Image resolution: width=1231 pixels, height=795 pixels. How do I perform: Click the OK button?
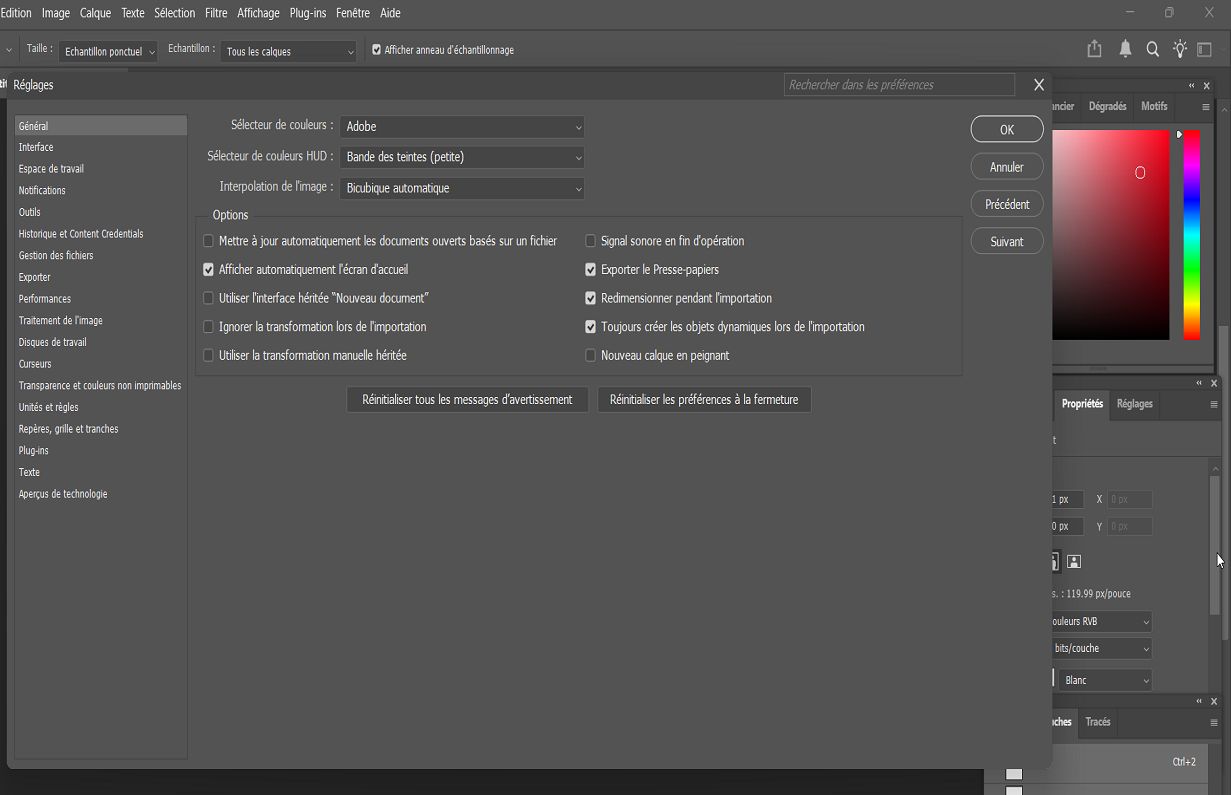click(1007, 129)
